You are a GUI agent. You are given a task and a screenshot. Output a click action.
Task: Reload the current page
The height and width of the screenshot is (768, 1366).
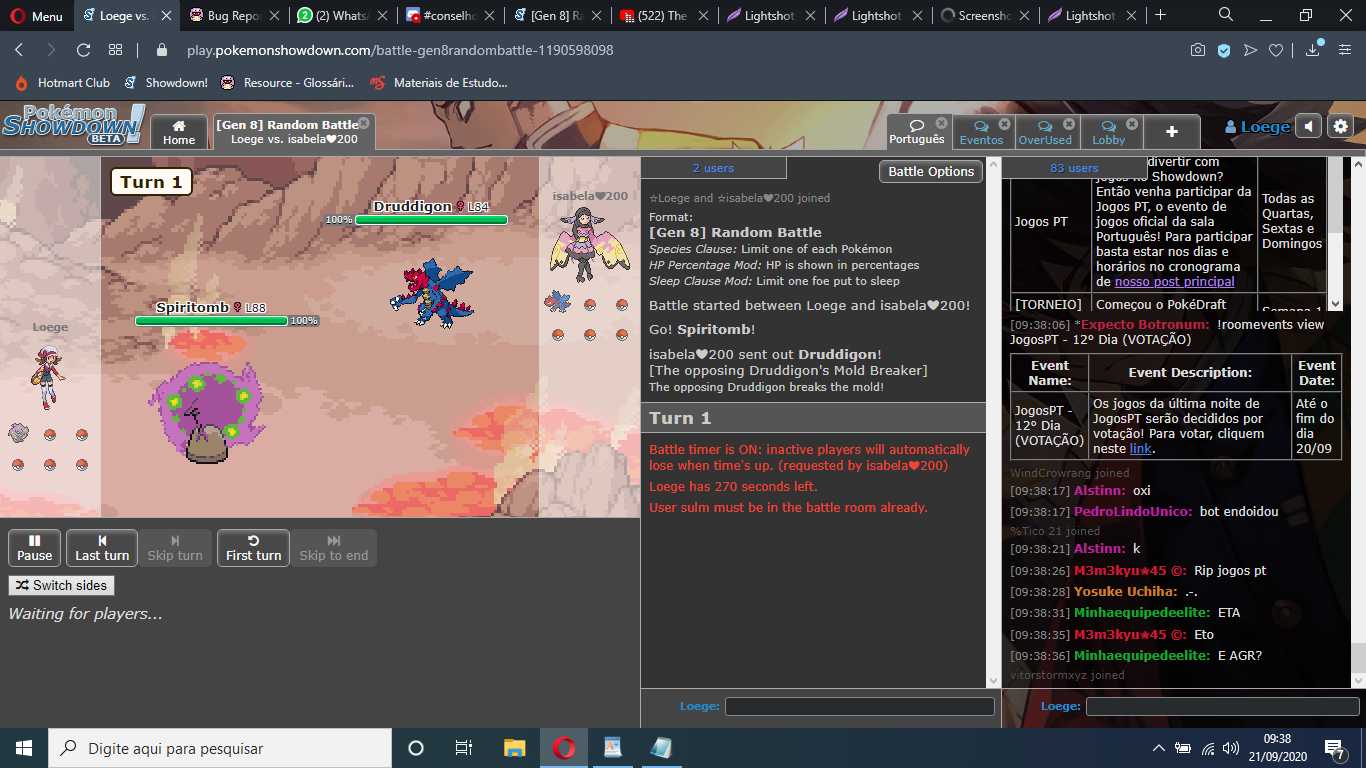(84, 50)
